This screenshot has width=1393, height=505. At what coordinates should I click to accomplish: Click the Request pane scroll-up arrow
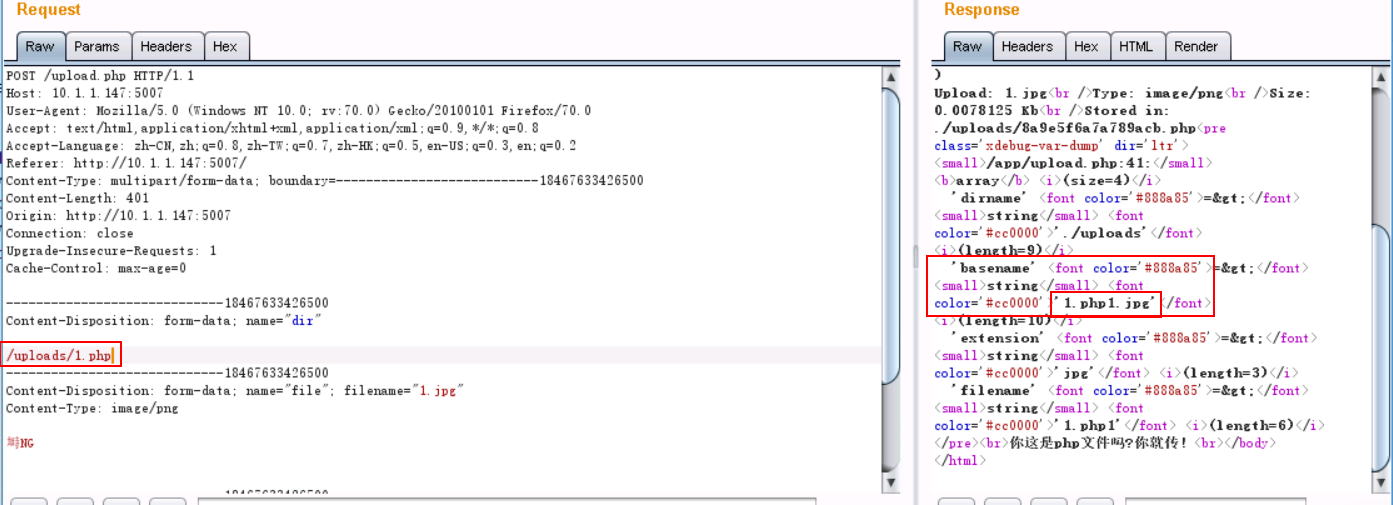click(x=891, y=76)
